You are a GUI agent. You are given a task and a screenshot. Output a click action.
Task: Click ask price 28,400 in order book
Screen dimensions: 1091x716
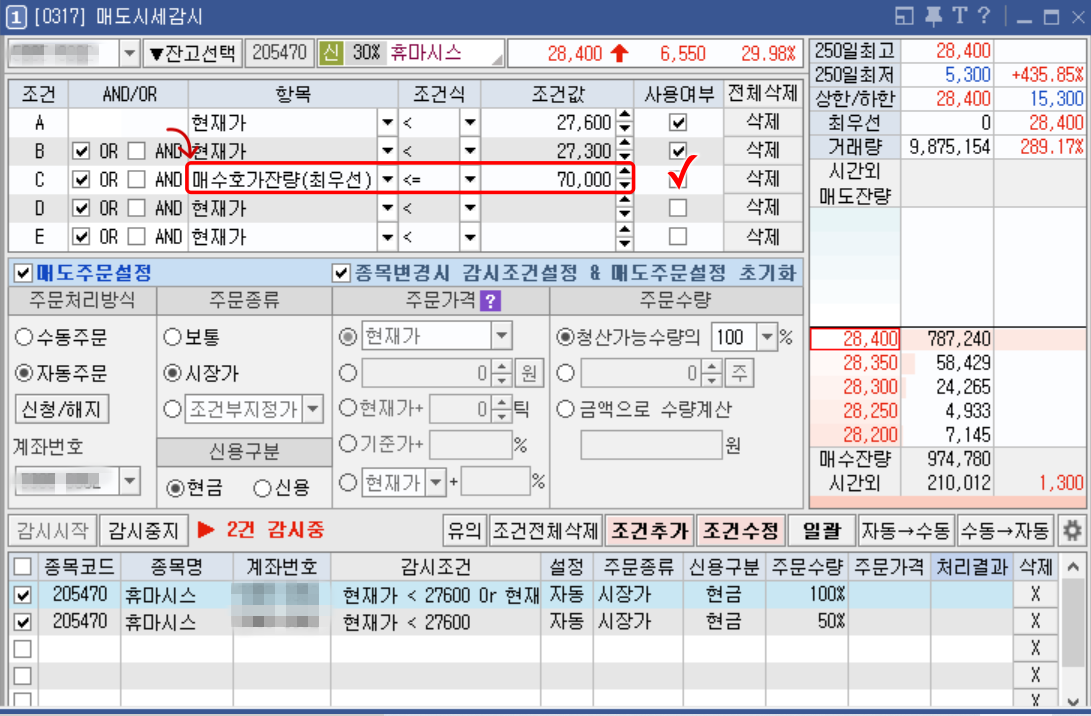(x=855, y=339)
